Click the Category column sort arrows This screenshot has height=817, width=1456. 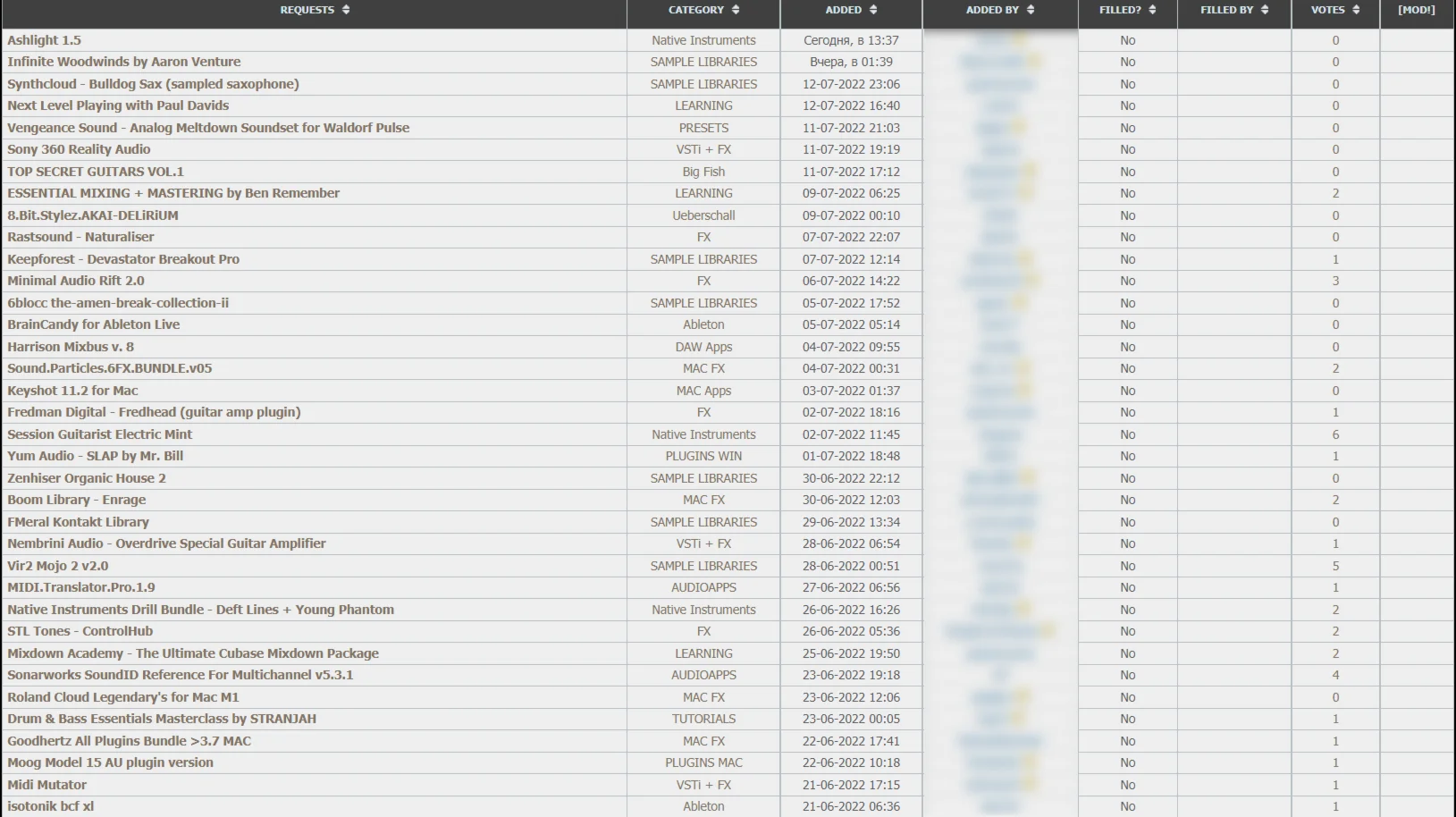click(736, 10)
